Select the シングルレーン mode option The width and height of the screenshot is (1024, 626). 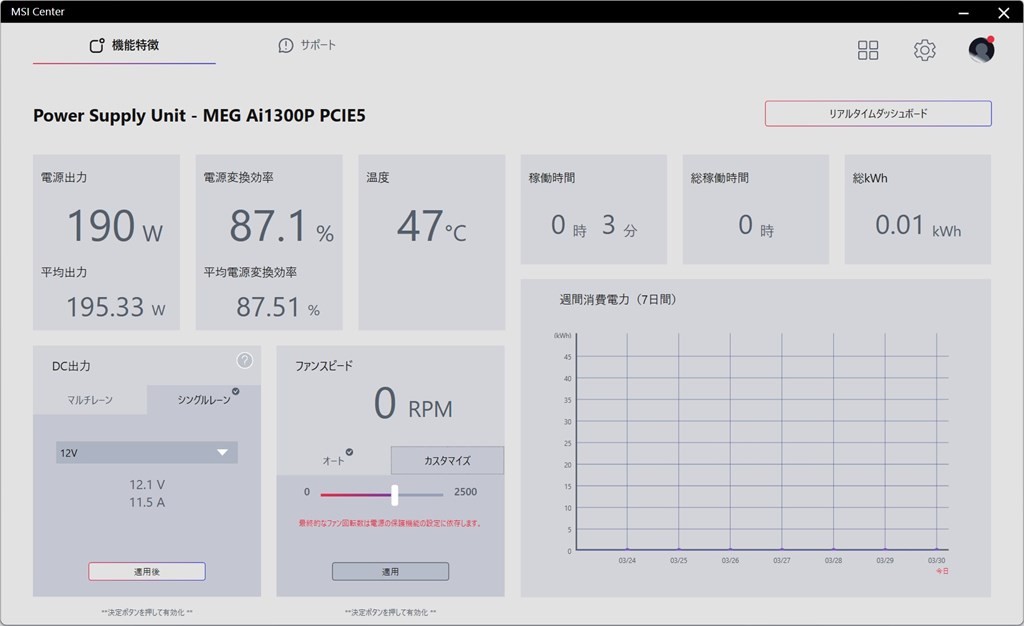pos(204,399)
